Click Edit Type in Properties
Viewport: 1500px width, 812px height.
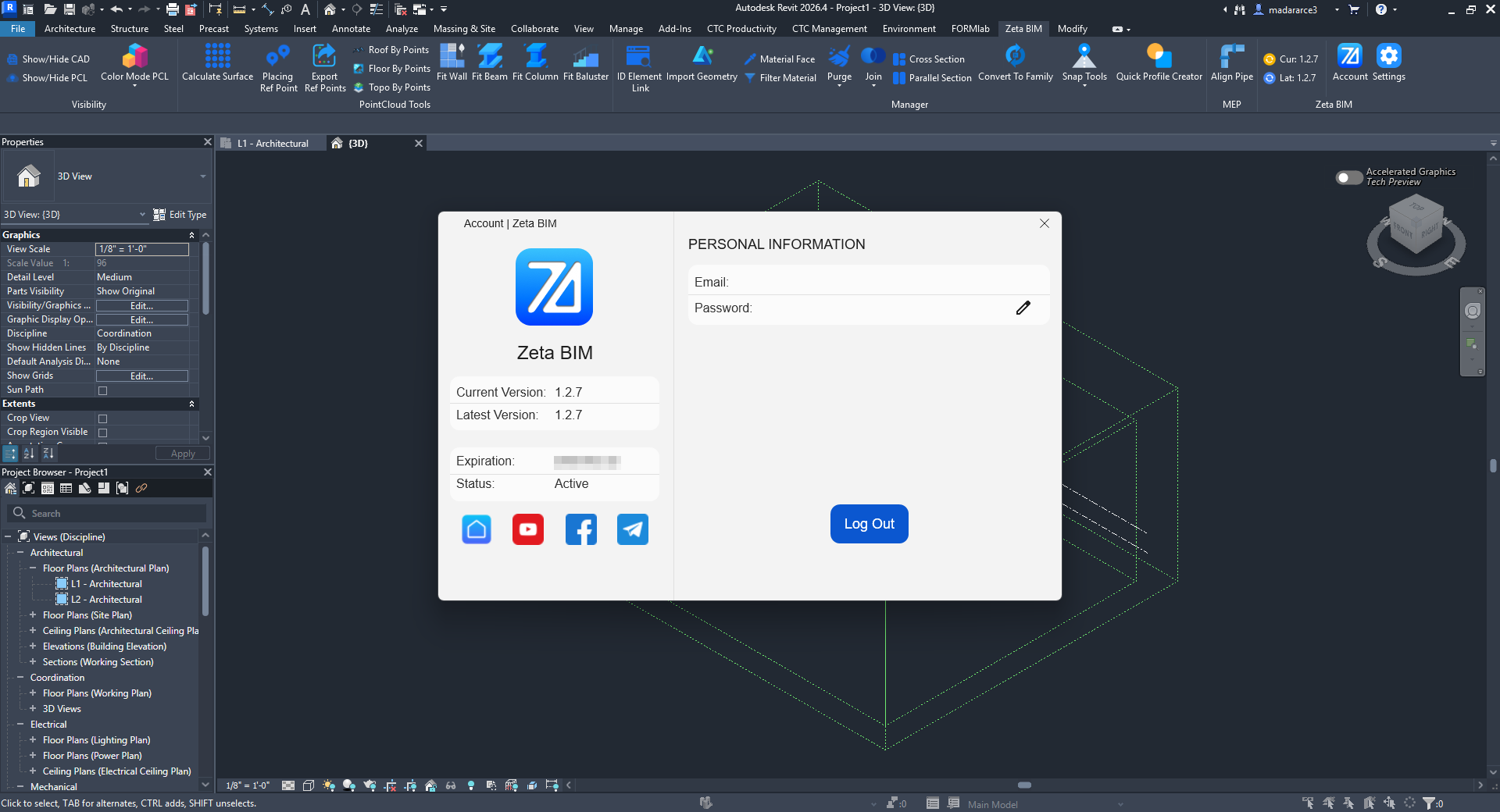[180, 215]
